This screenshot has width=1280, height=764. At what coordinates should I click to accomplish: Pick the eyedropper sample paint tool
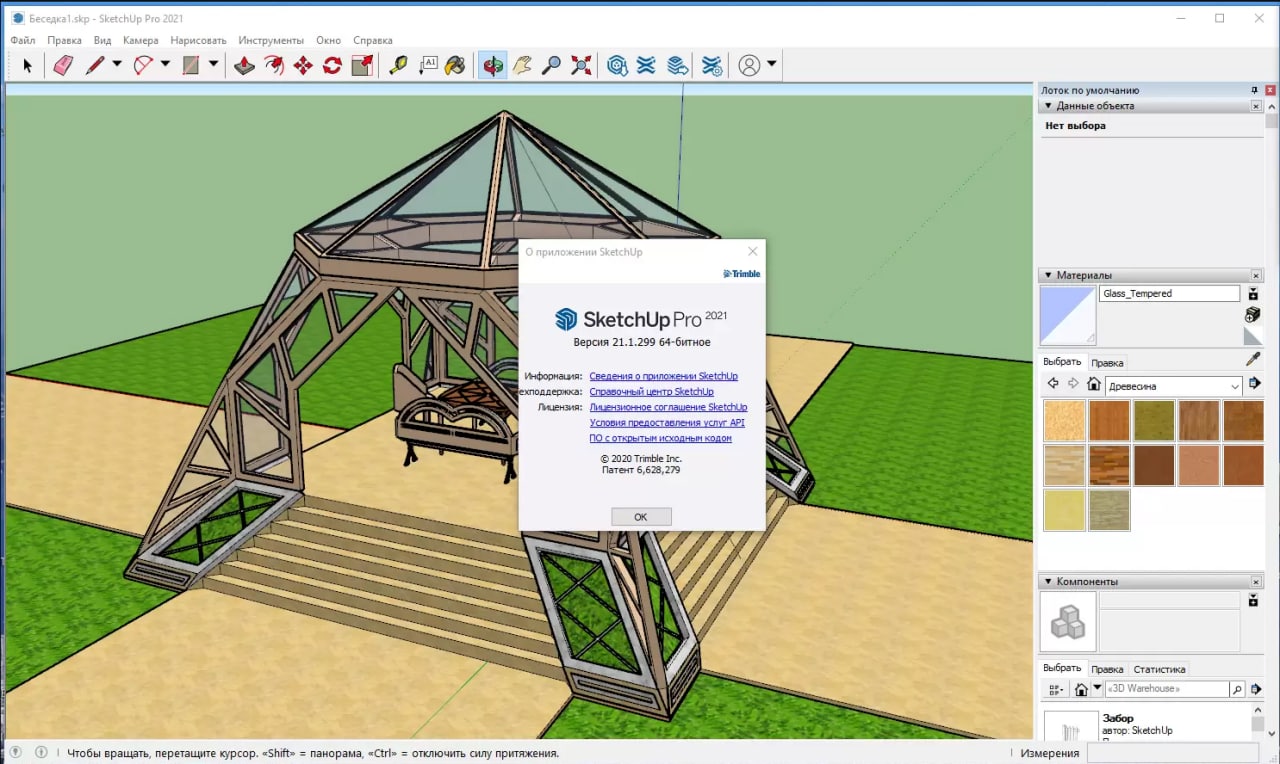(1253, 359)
